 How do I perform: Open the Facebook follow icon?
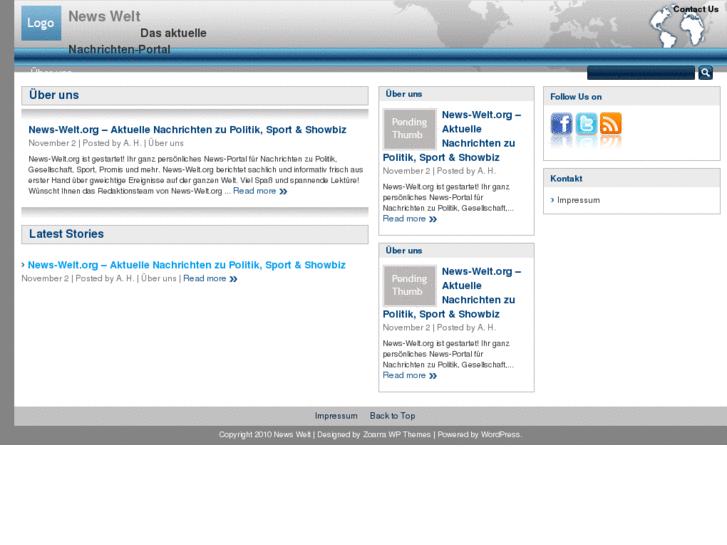[561, 124]
